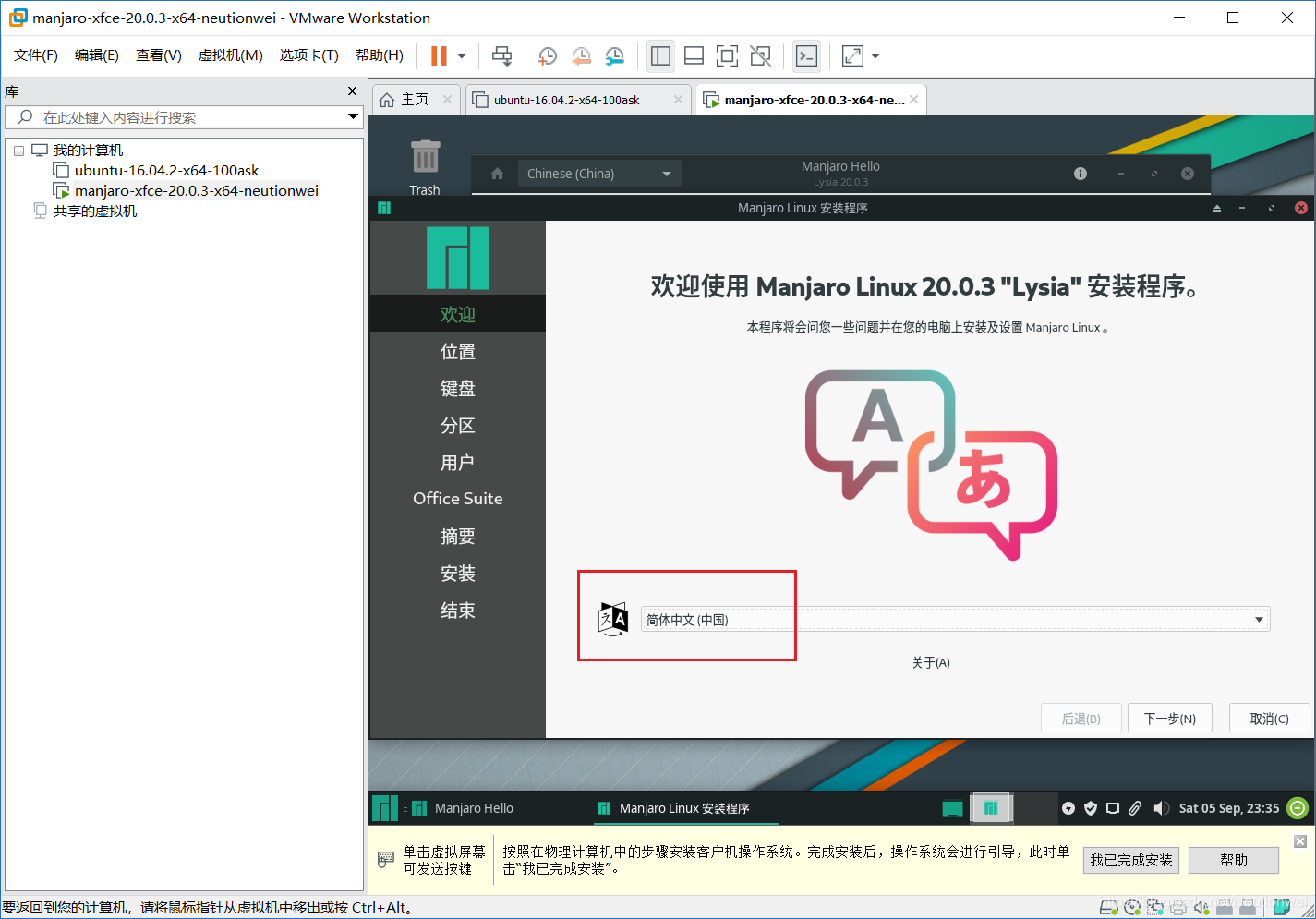This screenshot has height=919, width=1316.
Task: Click the 下一步(N) next button
Action: (1169, 718)
